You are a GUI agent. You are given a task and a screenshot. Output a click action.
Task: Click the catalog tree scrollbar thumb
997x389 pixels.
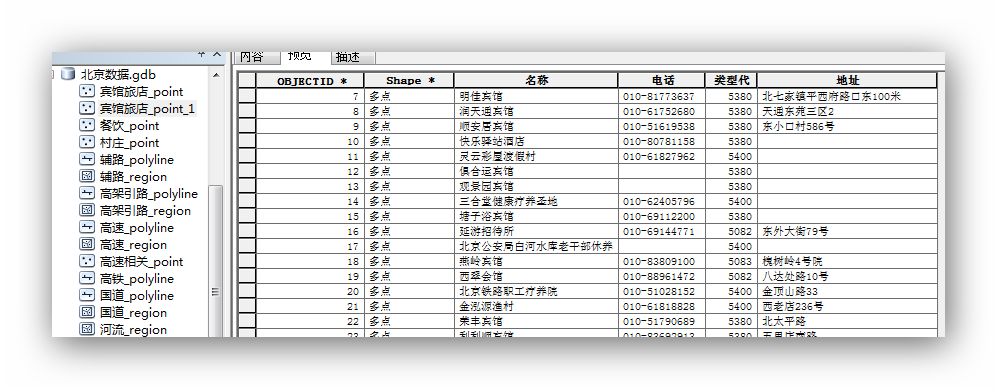(x=216, y=261)
